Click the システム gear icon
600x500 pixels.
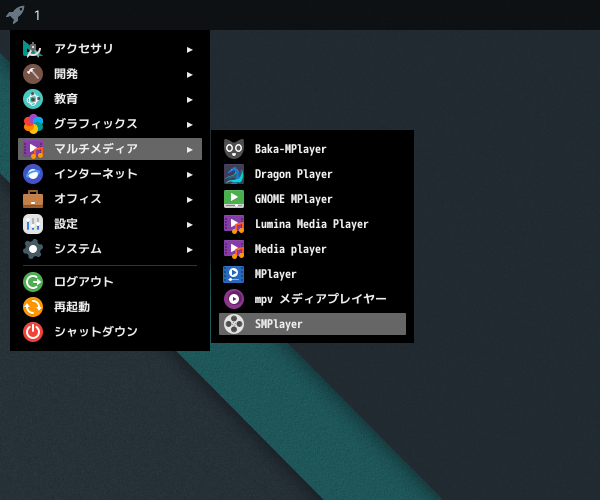tap(33, 249)
